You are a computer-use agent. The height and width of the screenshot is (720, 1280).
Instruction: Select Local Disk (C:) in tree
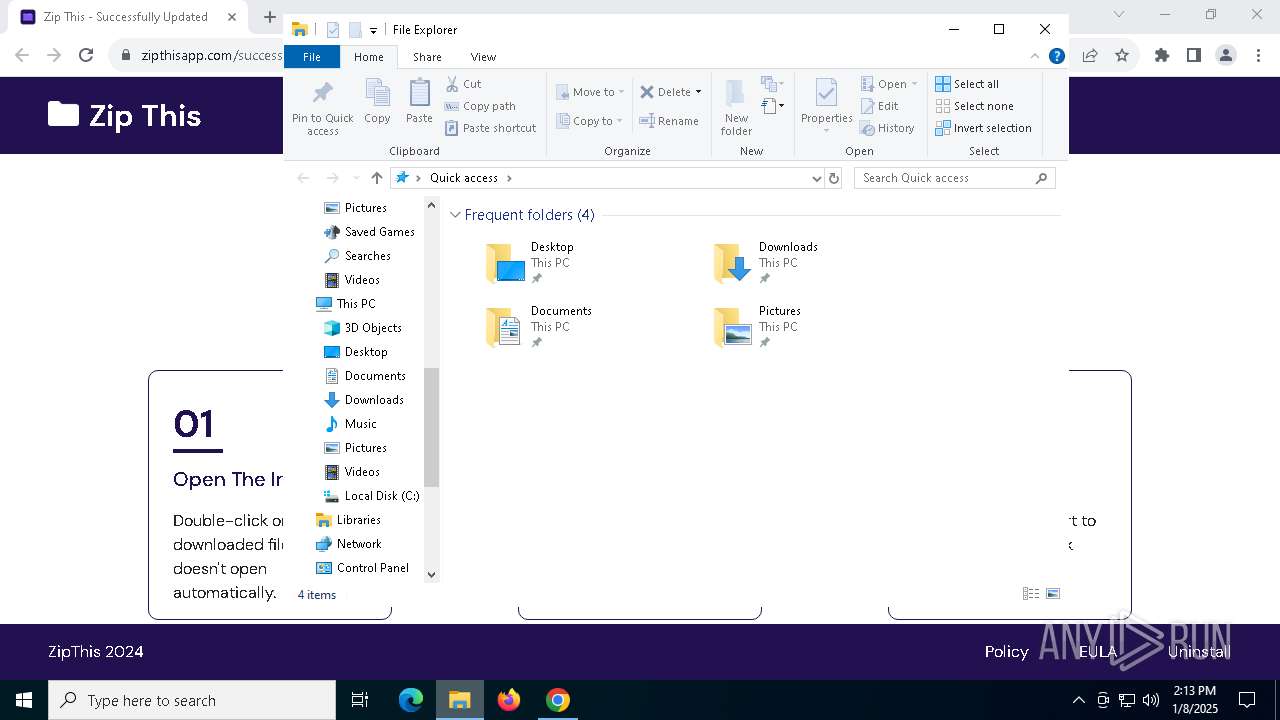click(371, 496)
